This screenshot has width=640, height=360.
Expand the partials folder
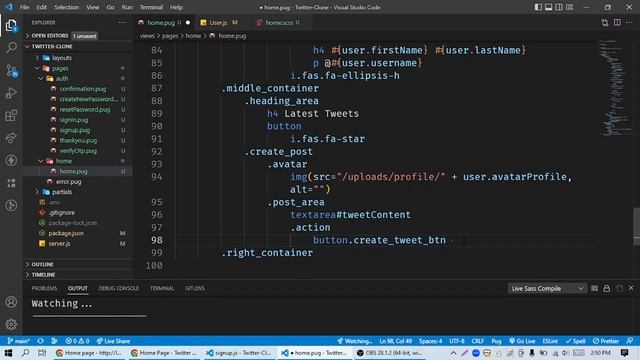coord(61,192)
